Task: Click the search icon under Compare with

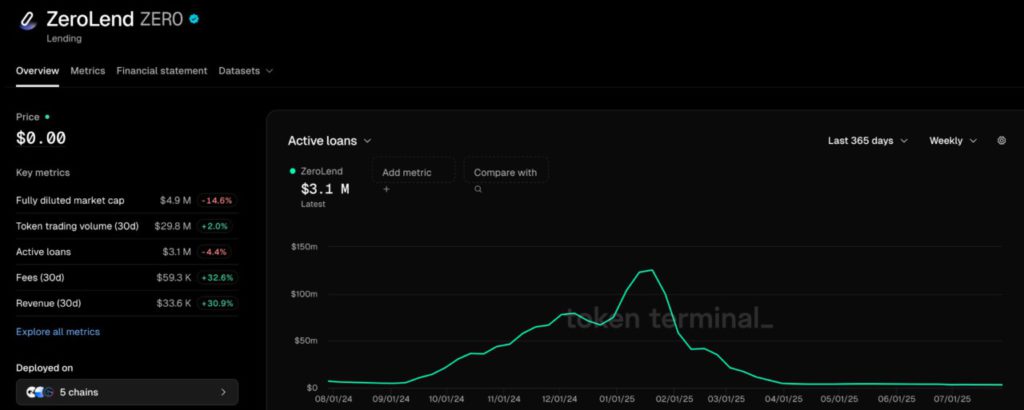Action: click(478, 188)
